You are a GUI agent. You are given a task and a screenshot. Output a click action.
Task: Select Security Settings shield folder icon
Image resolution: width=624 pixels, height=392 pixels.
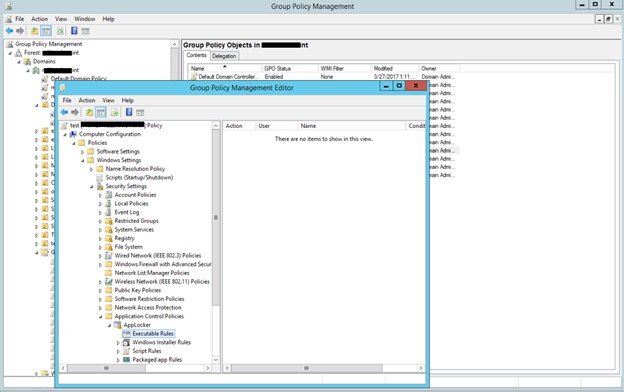100,186
